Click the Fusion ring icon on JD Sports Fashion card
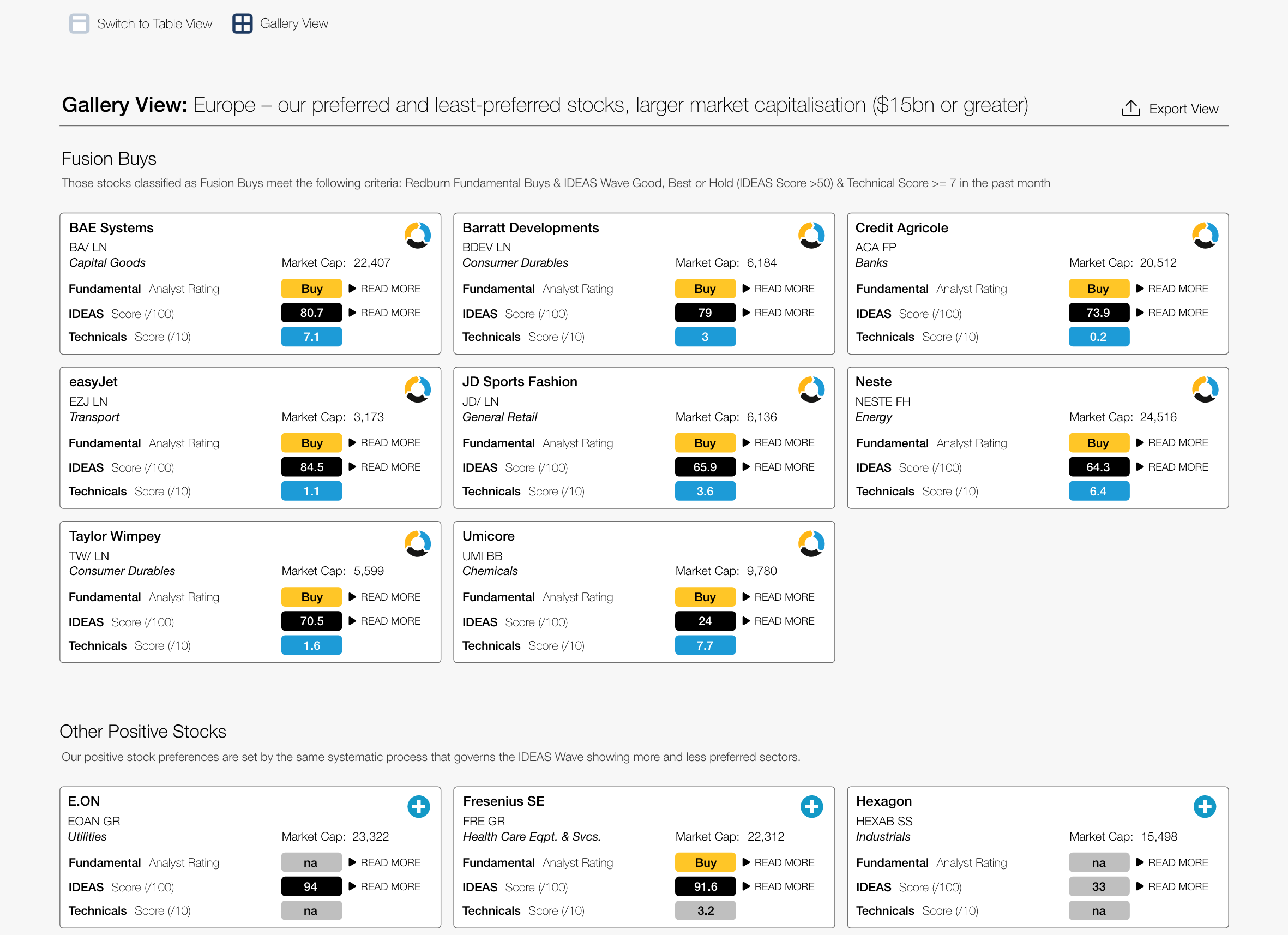 pos(811,389)
